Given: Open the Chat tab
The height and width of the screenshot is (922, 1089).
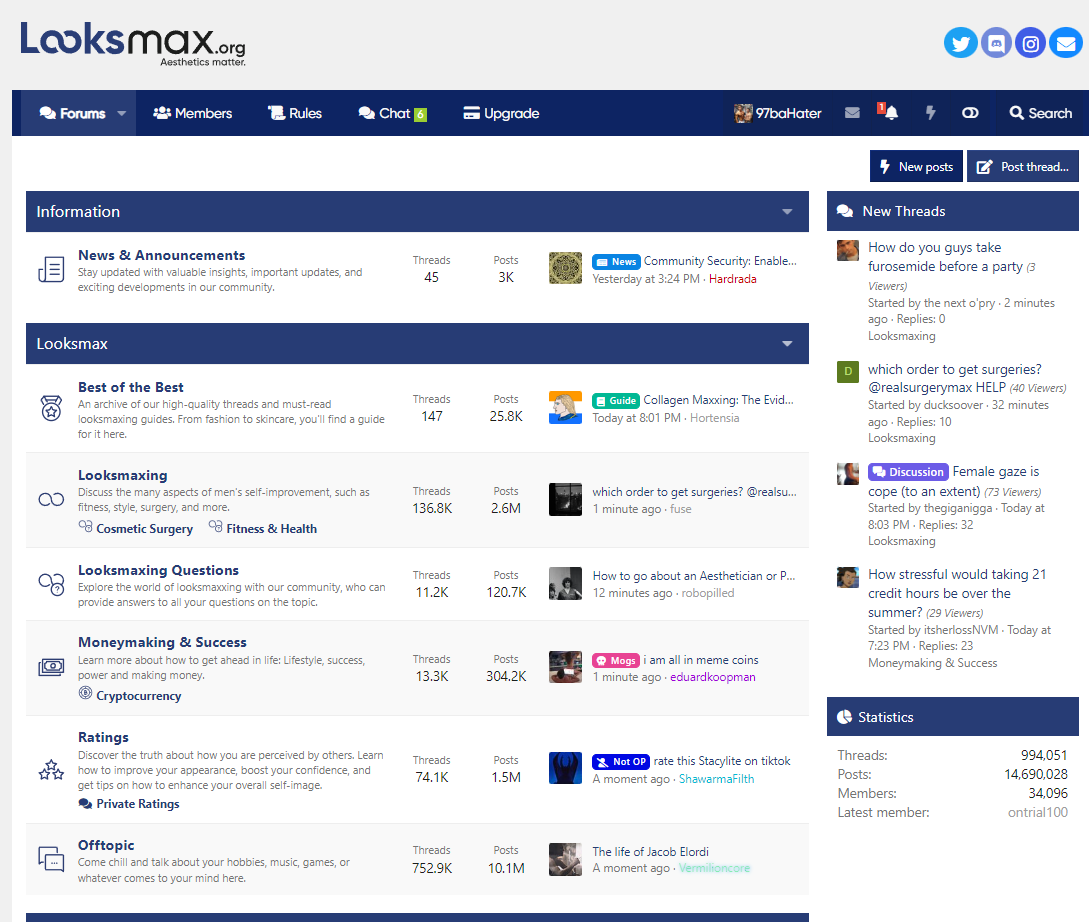Looking at the screenshot, I should pyautogui.click(x=393, y=113).
